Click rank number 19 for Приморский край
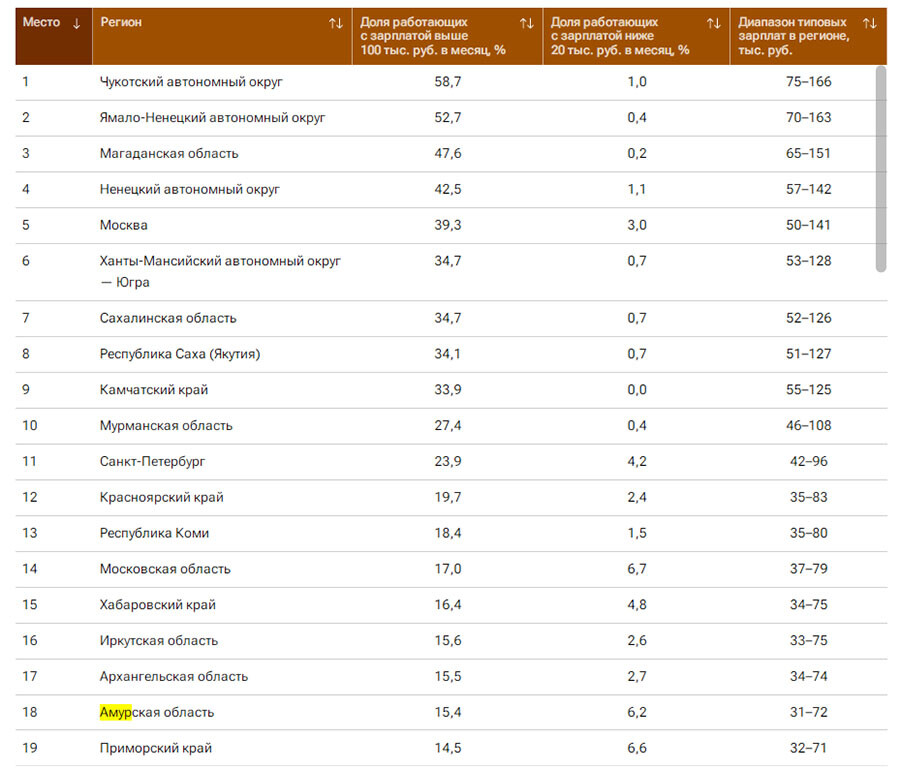 (30, 748)
